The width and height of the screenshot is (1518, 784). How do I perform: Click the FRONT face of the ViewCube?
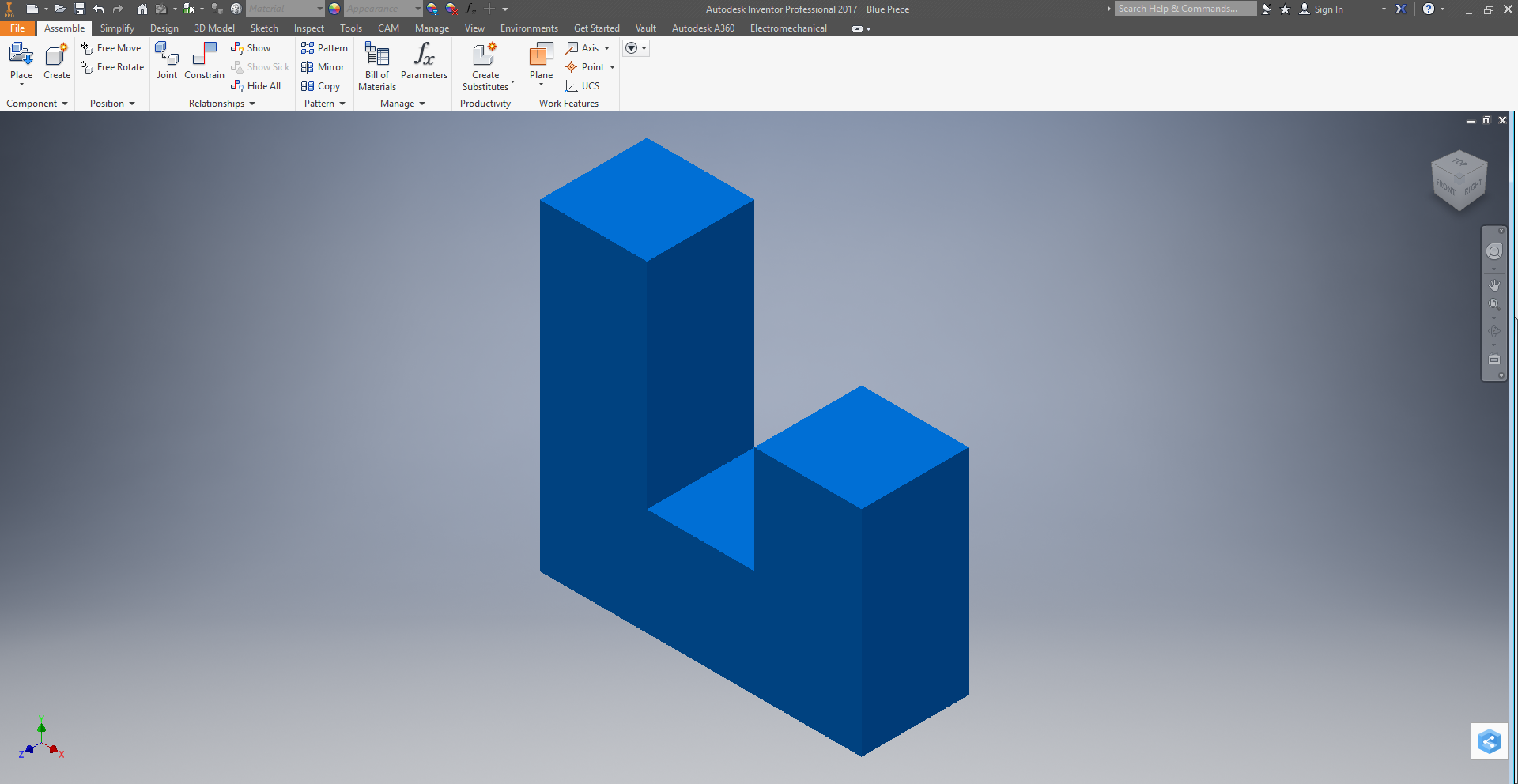click(1445, 187)
